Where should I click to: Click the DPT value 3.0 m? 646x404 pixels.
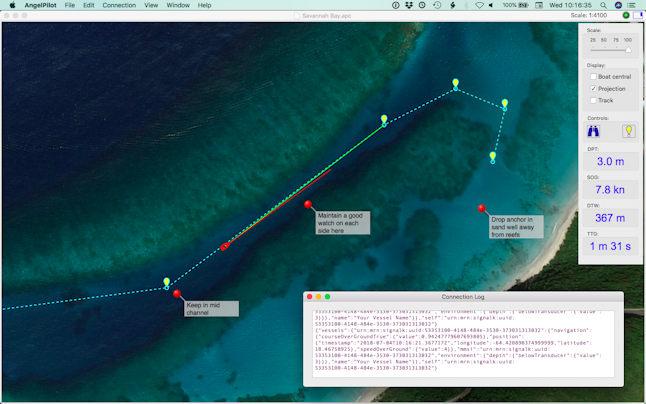click(610, 161)
